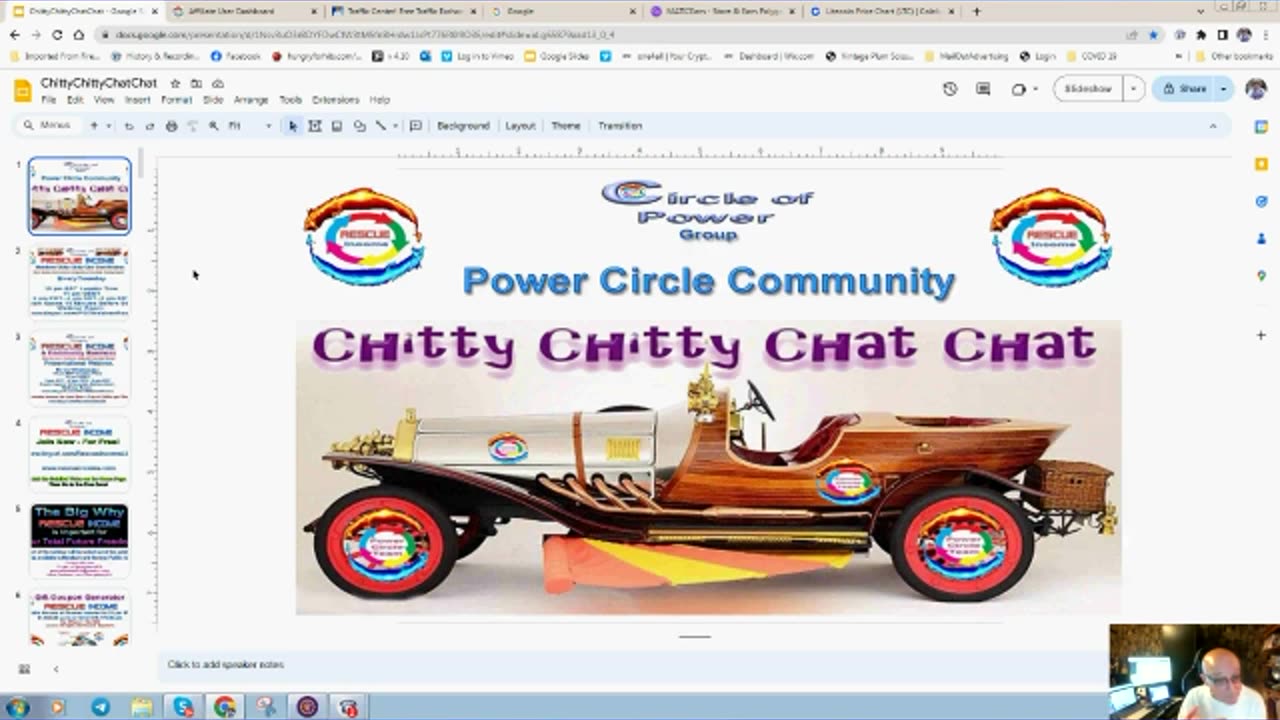Screen dimensions: 1280x720
Task: Click the Insert image icon
Action: 337,126
